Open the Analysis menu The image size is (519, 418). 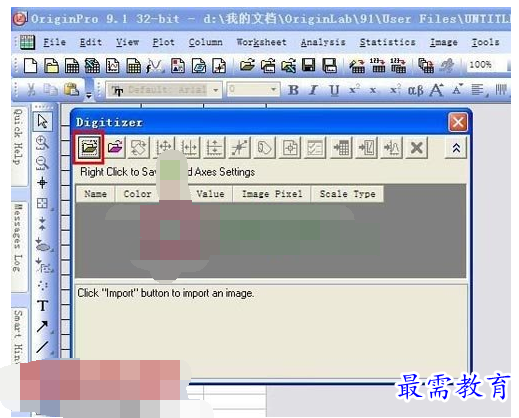pyautogui.click(x=323, y=42)
